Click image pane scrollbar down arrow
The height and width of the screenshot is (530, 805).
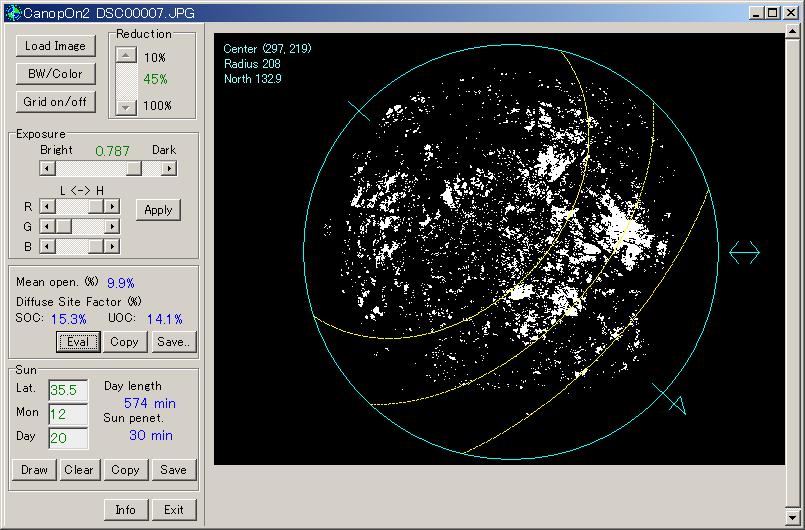[x=792, y=516]
